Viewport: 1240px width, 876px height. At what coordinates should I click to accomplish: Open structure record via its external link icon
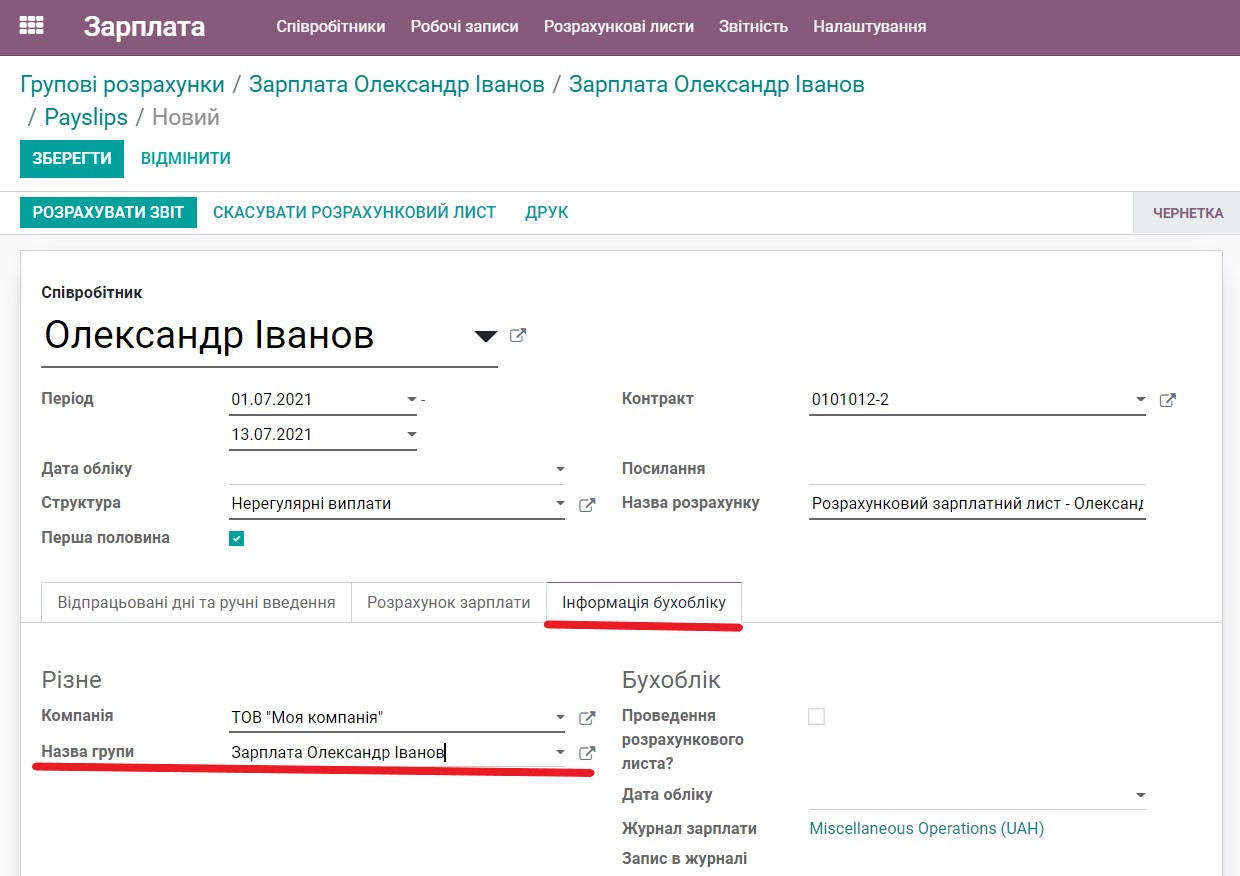587,504
